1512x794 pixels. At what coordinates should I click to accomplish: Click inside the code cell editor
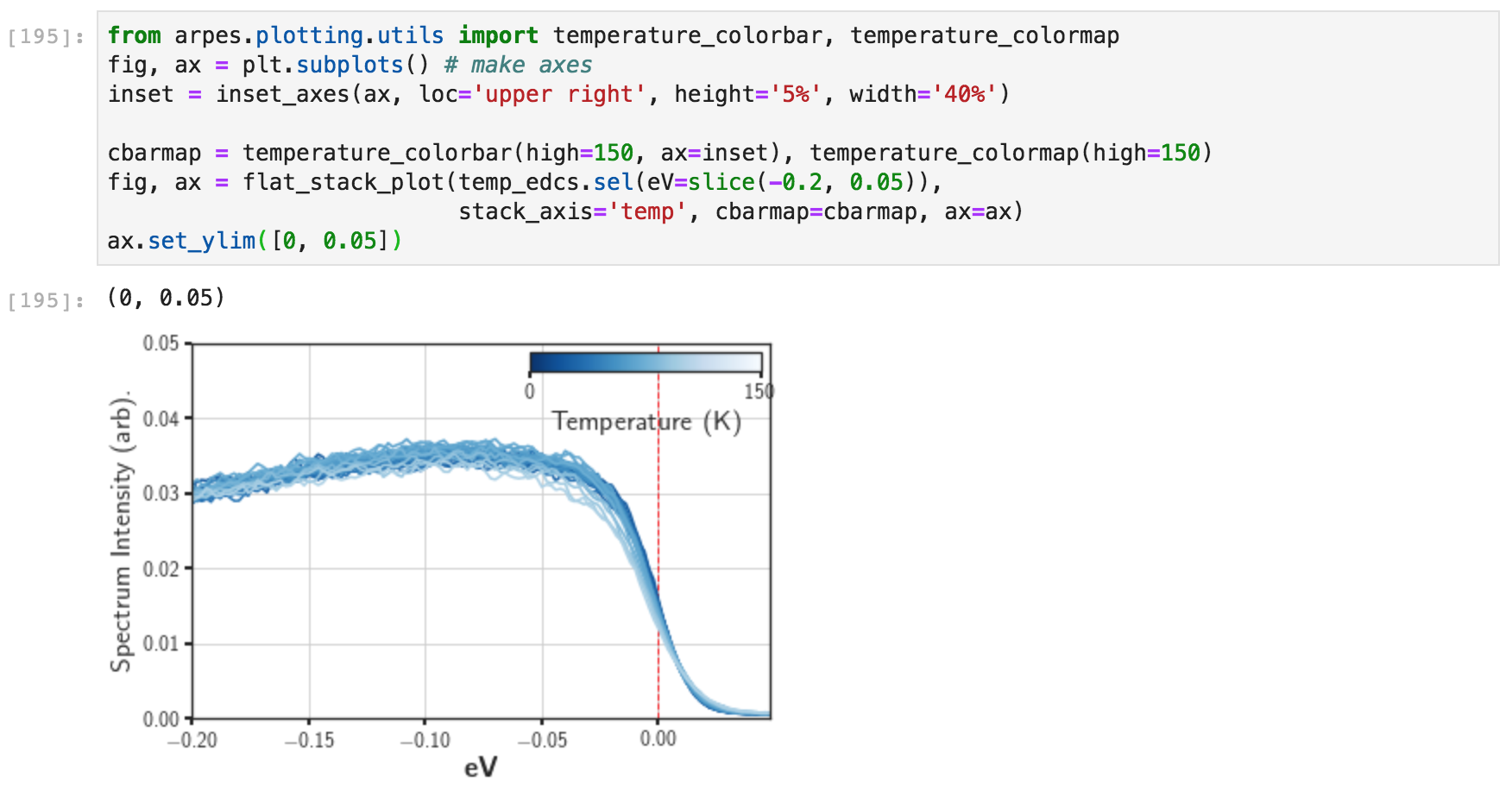pos(797,138)
